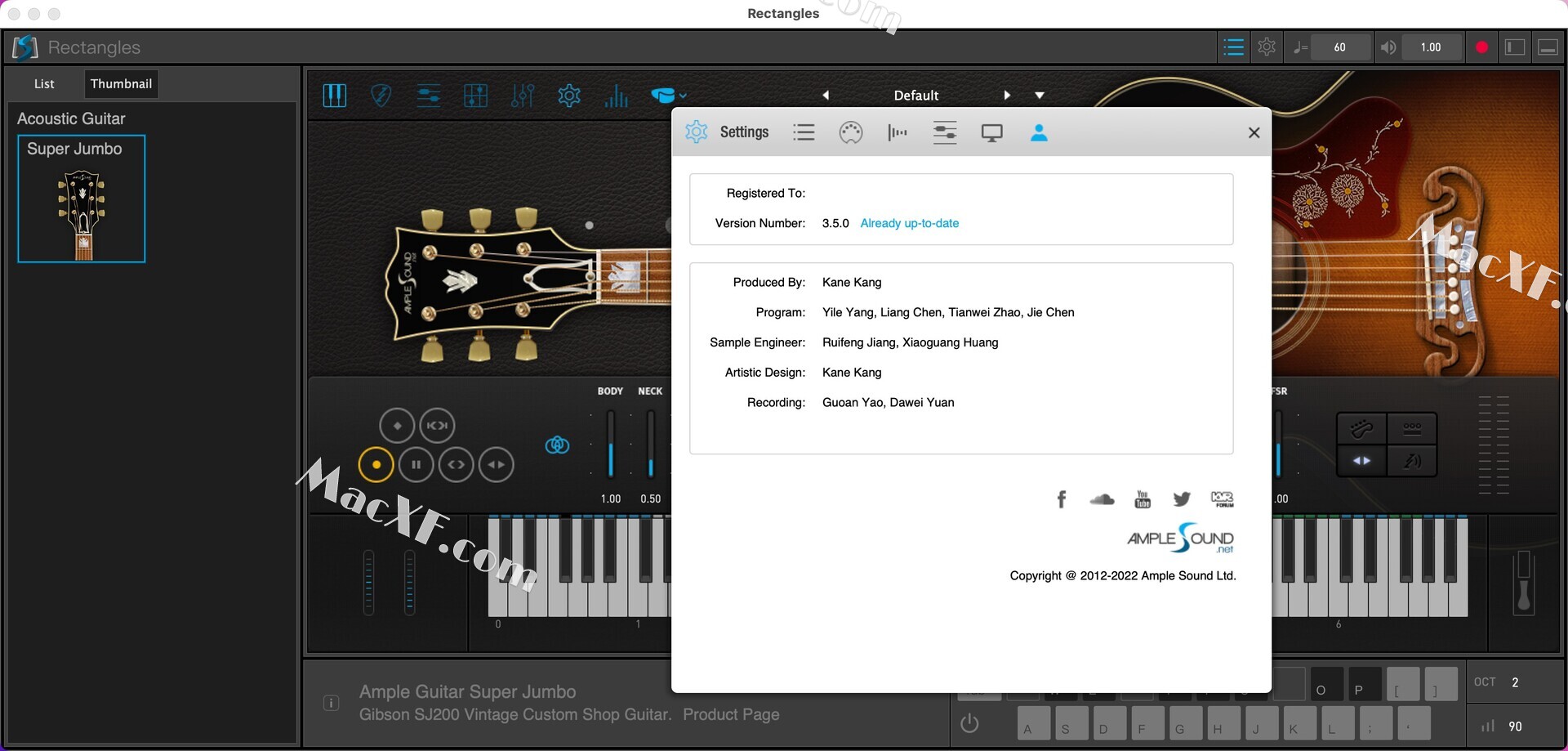
Task: Switch to the List view tab
Action: (x=44, y=84)
